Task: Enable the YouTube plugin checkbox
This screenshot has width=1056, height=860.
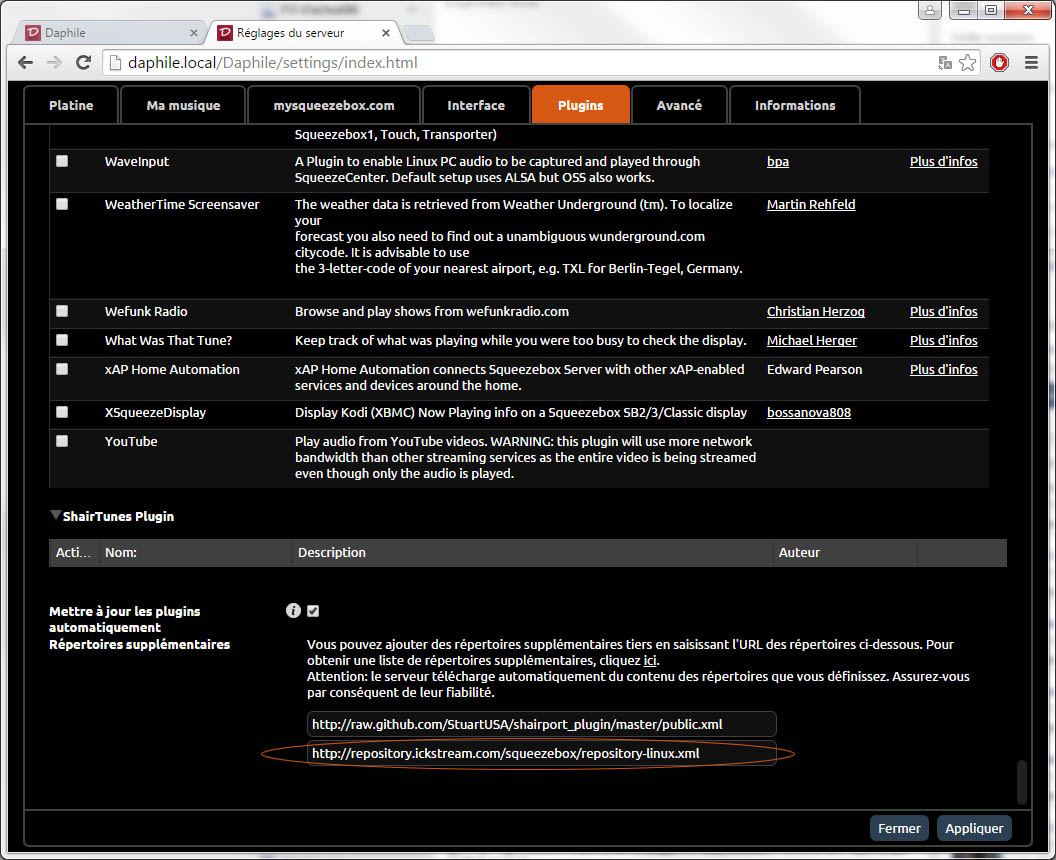Action: [x=62, y=441]
